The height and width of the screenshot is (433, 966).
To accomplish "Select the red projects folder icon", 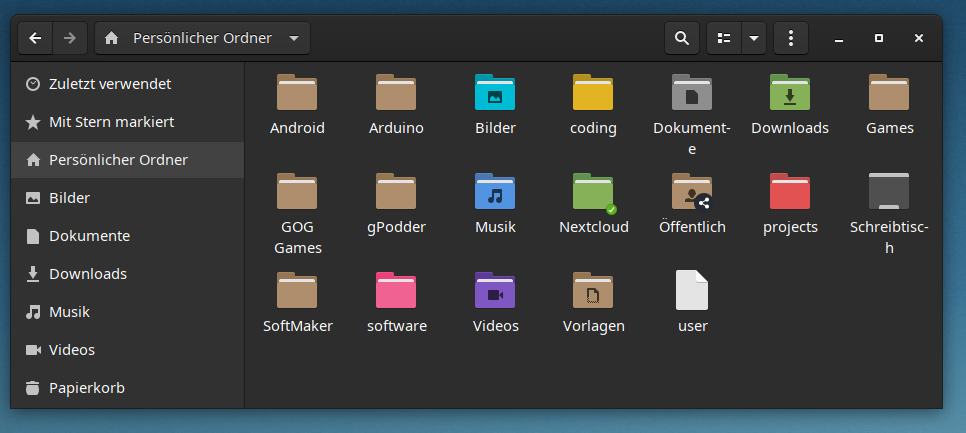I will click(790, 192).
